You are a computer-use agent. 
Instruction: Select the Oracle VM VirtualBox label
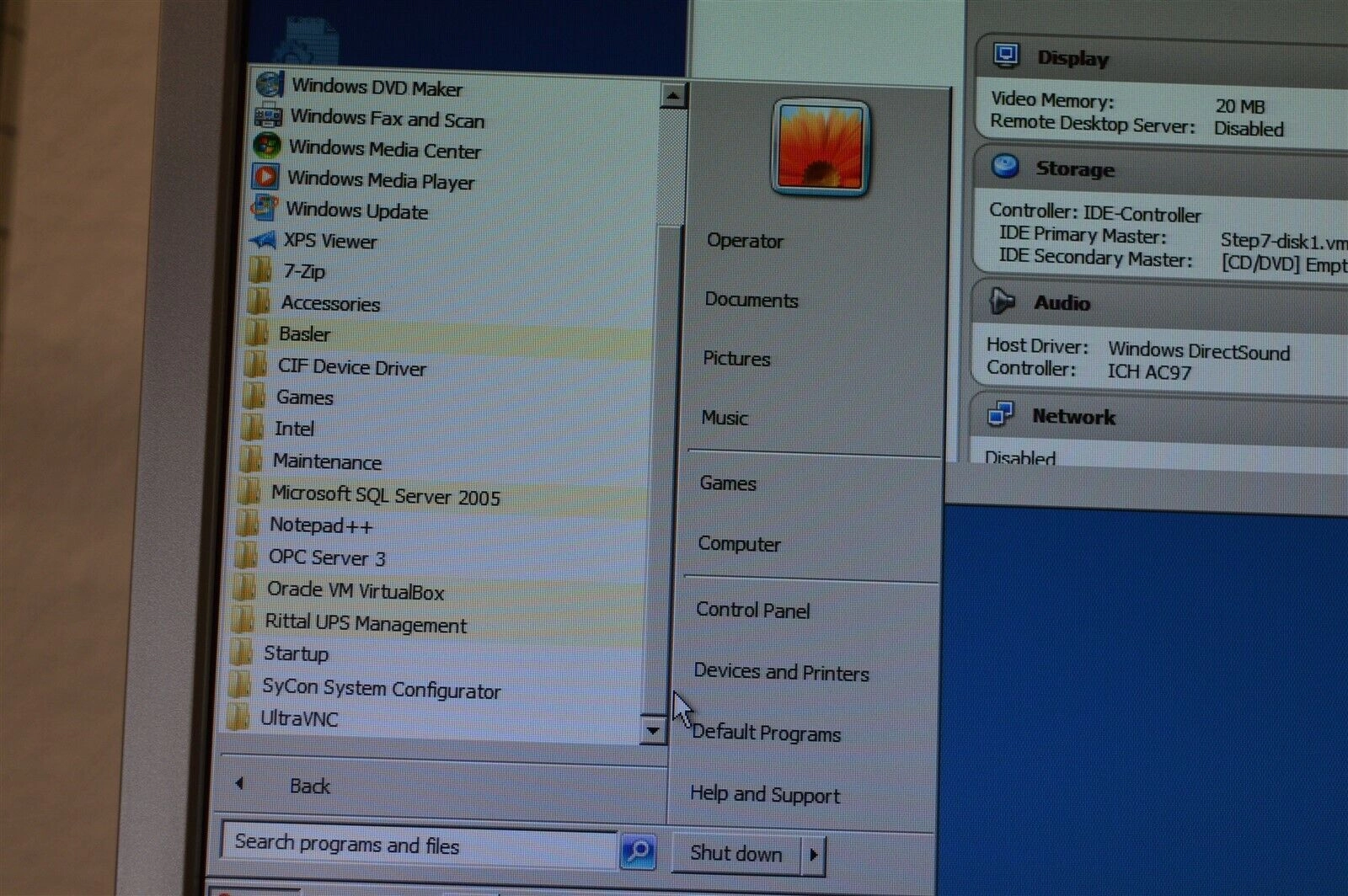pos(355,590)
